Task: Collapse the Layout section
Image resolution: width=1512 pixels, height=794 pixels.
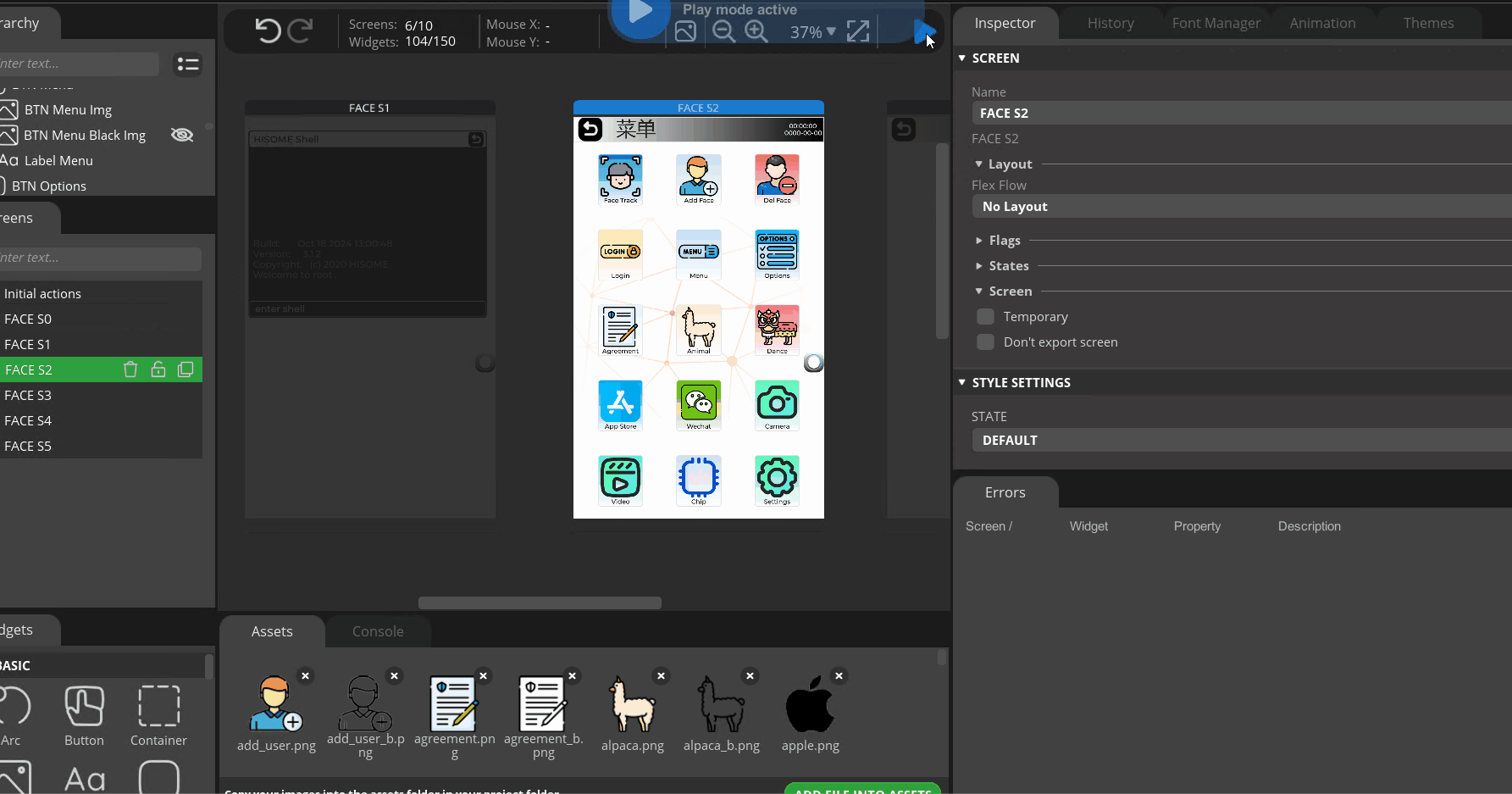Action: tap(980, 164)
